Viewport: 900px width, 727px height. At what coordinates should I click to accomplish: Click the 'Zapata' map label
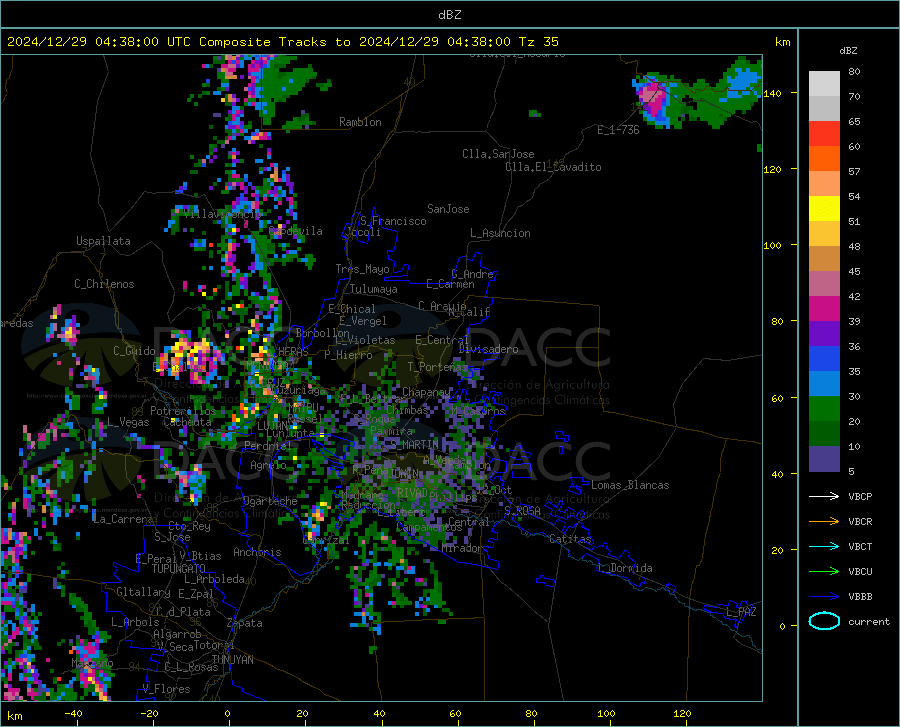point(245,623)
